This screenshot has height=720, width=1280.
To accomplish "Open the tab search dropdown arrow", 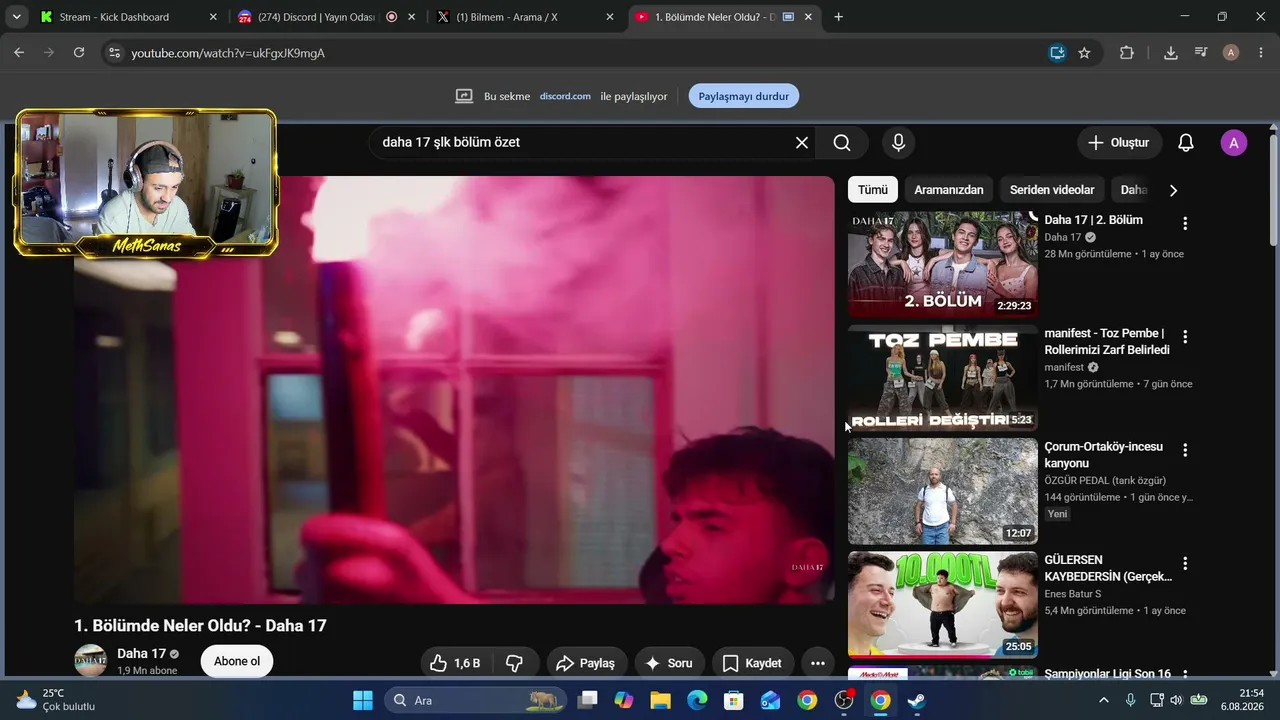I will (x=16, y=17).
